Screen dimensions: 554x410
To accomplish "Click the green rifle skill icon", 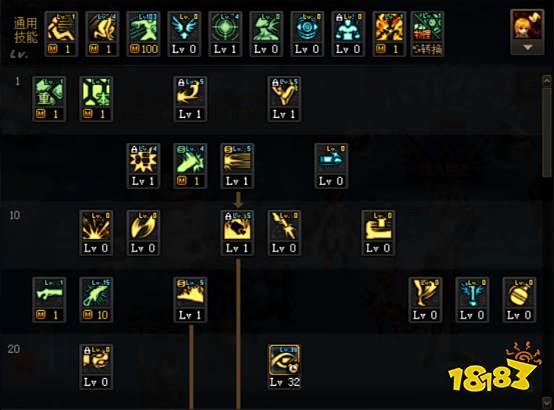I will [49, 300].
